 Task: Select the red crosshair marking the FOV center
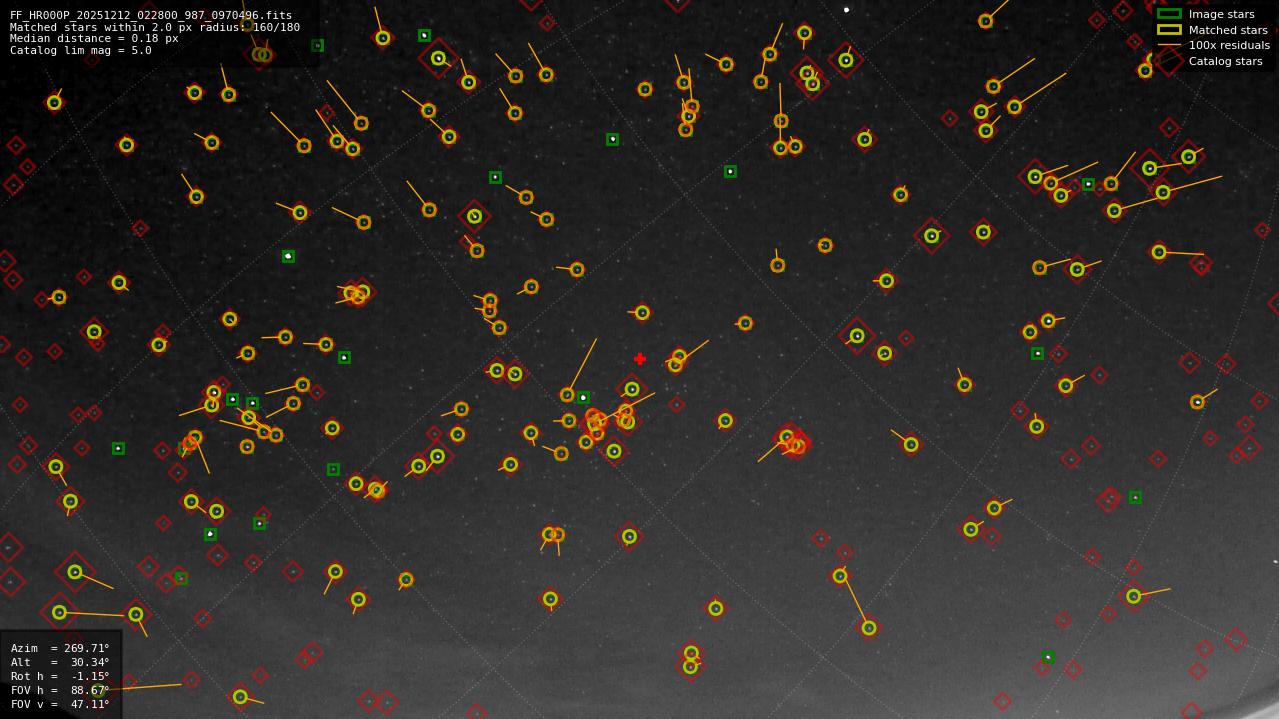(x=640, y=358)
